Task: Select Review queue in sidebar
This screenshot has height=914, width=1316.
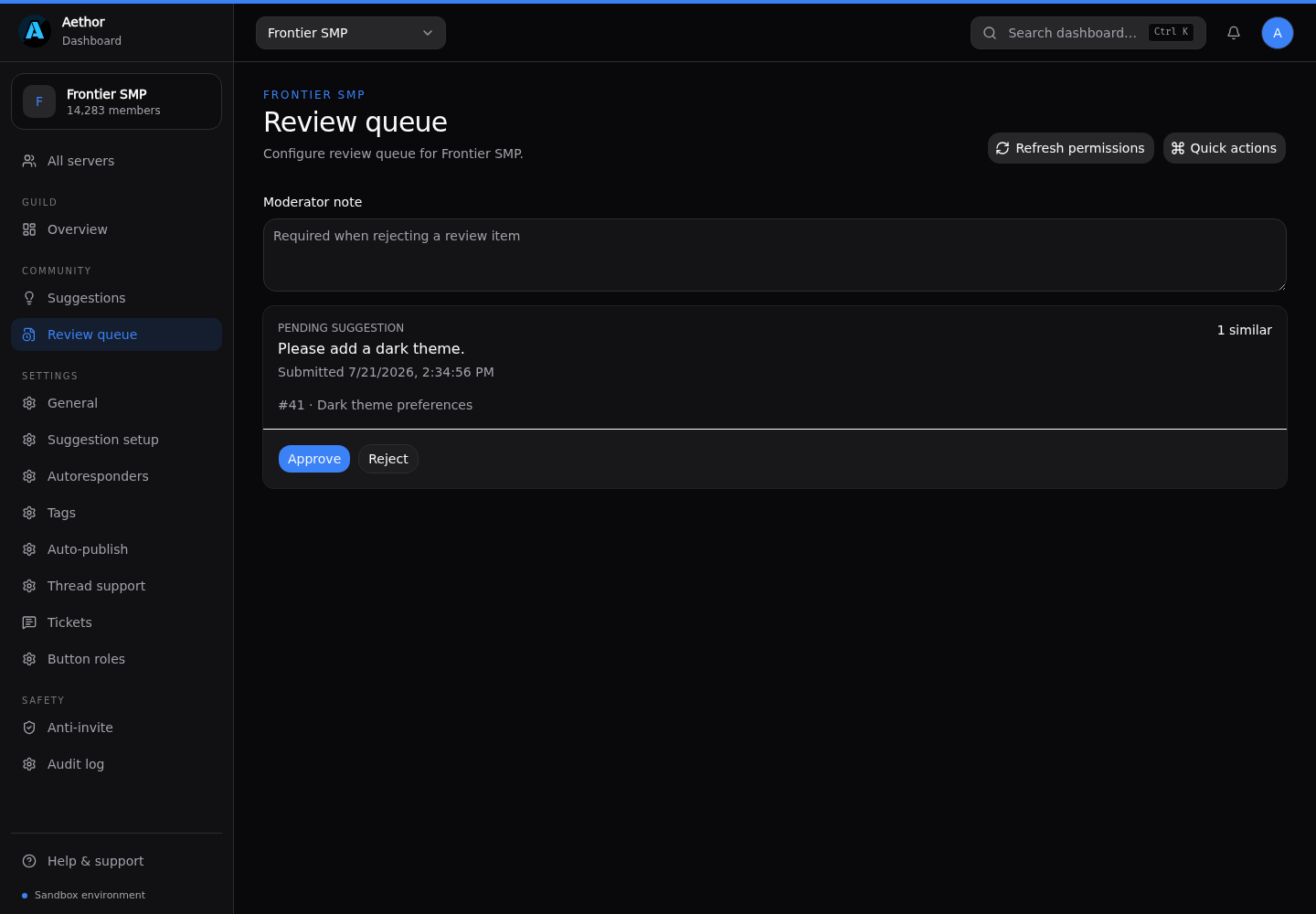Action: coord(116,335)
